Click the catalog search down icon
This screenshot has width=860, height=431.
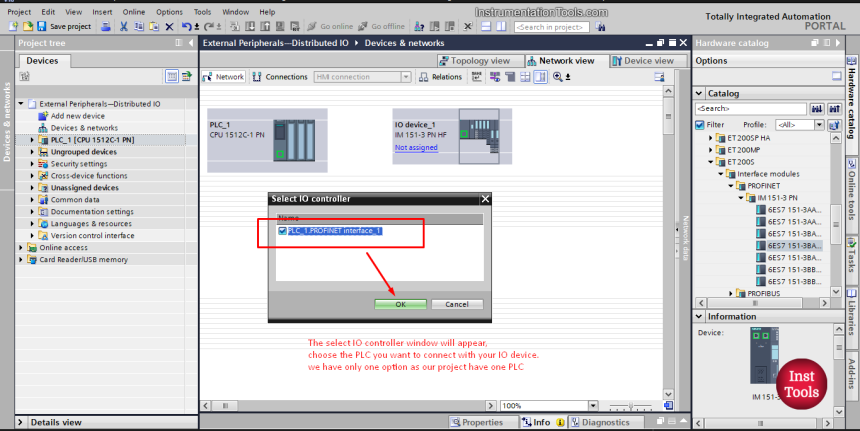tap(817, 109)
